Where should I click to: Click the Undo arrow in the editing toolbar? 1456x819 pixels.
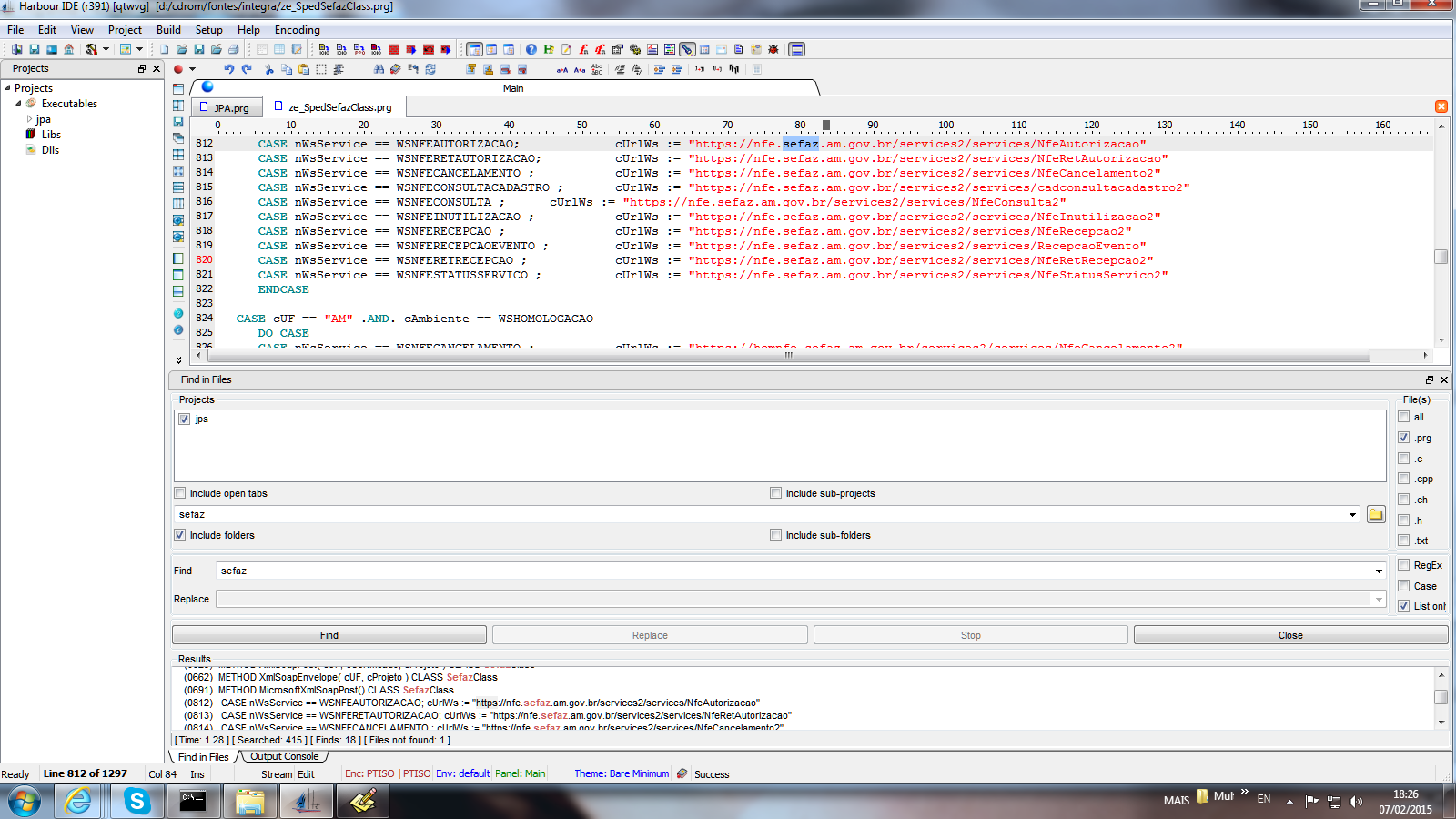(x=228, y=69)
